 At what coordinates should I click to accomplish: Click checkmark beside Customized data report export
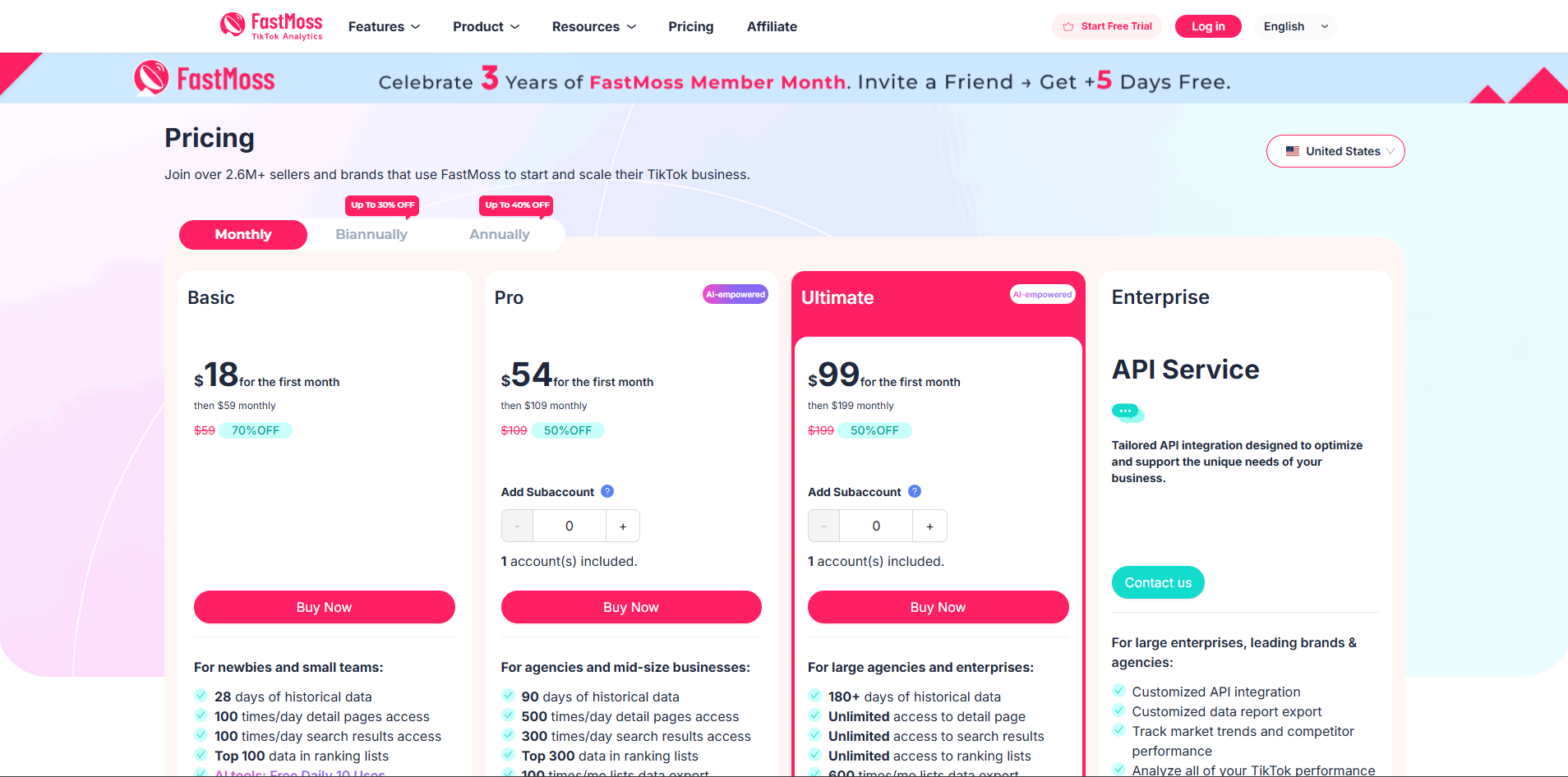pyautogui.click(x=1118, y=710)
